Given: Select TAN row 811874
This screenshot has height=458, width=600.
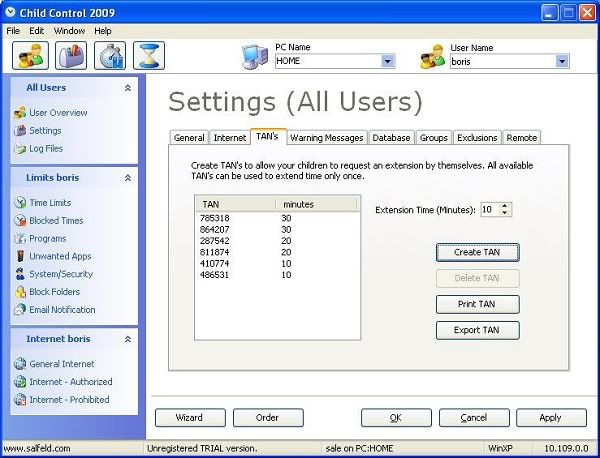Looking at the screenshot, I should tap(277, 253).
